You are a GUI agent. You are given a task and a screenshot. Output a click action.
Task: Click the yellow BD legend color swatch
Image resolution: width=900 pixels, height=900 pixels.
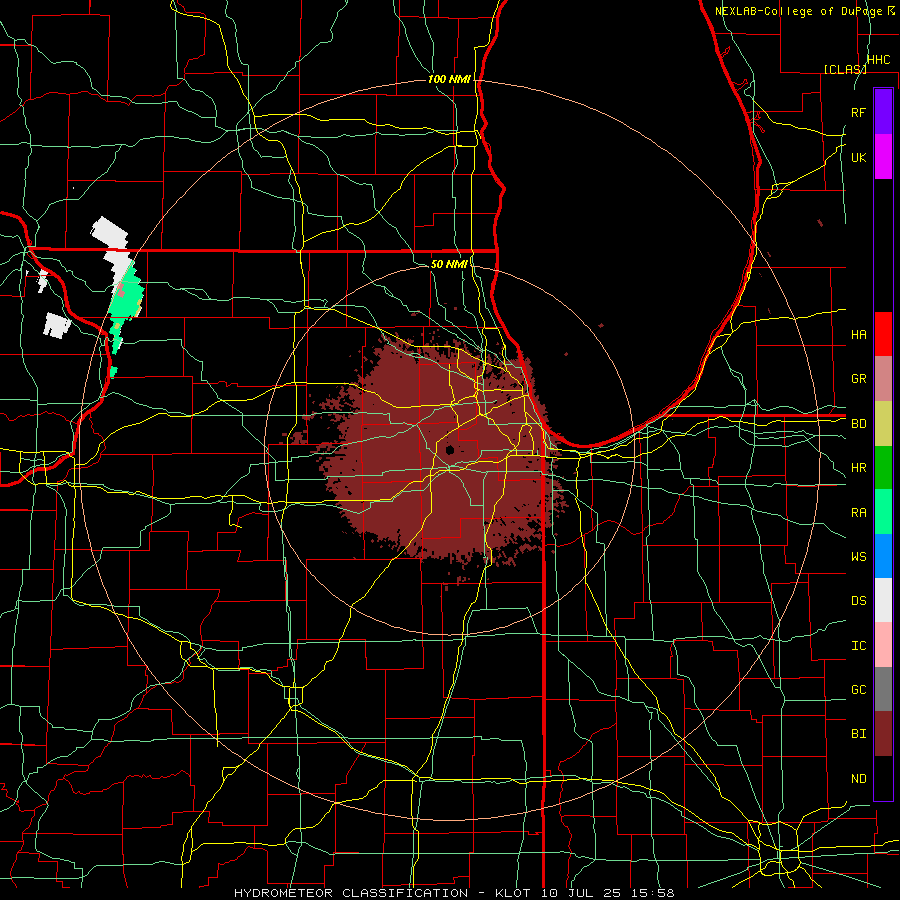(x=883, y=424)
